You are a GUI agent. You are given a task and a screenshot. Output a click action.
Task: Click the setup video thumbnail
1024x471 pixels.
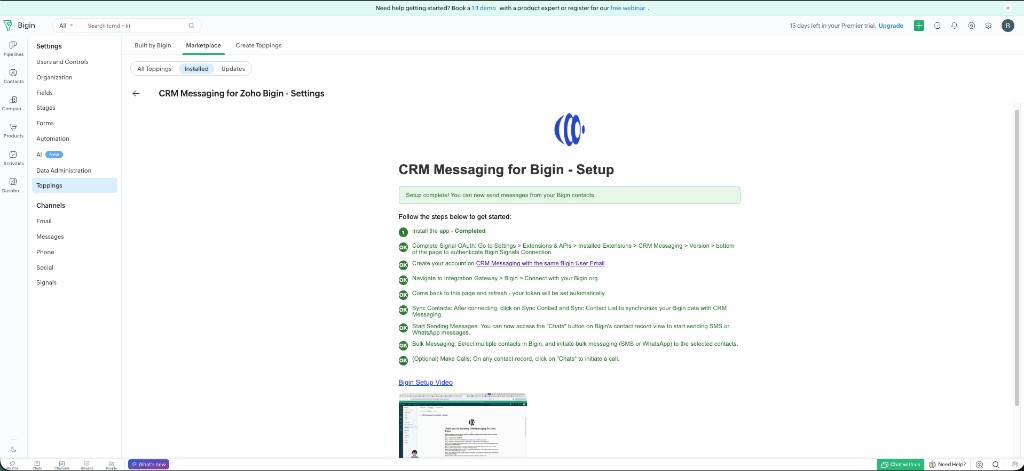point(462,425)
